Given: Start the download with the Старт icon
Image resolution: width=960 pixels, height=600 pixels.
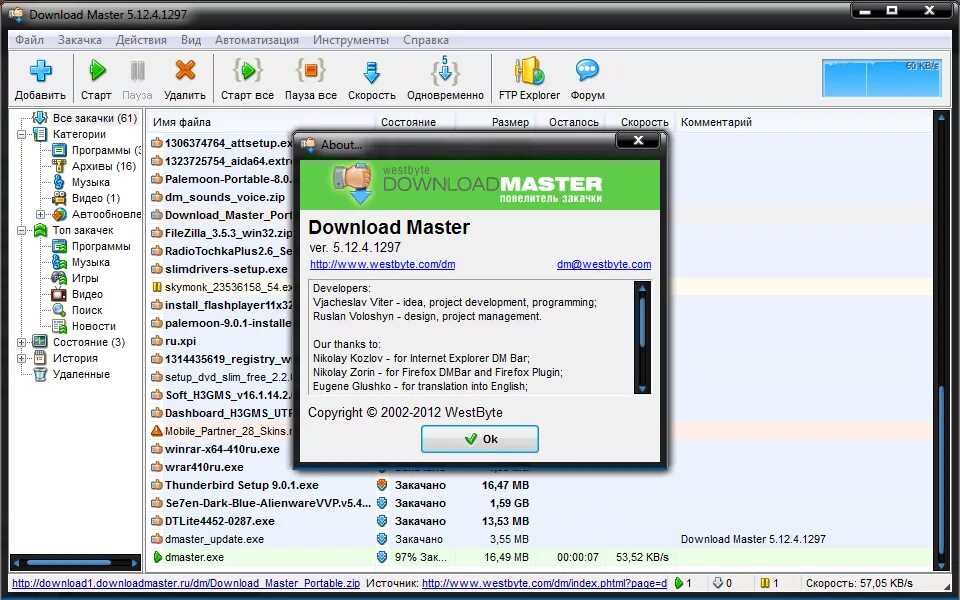Looking at the screenshot, I should tap(97, 71).
